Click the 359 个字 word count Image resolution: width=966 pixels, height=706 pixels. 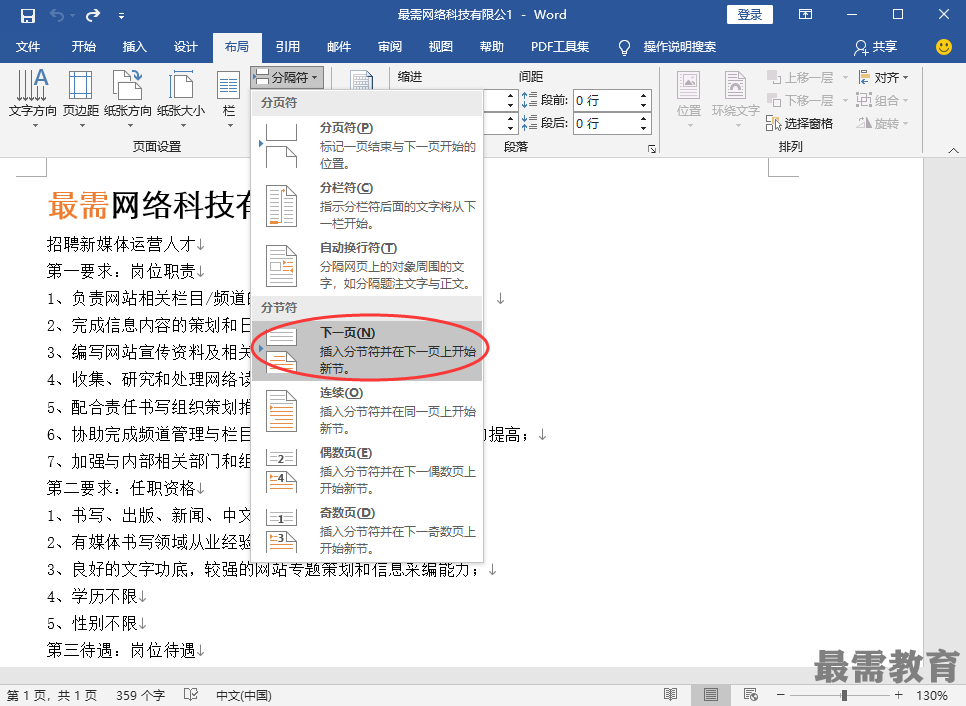140,696
